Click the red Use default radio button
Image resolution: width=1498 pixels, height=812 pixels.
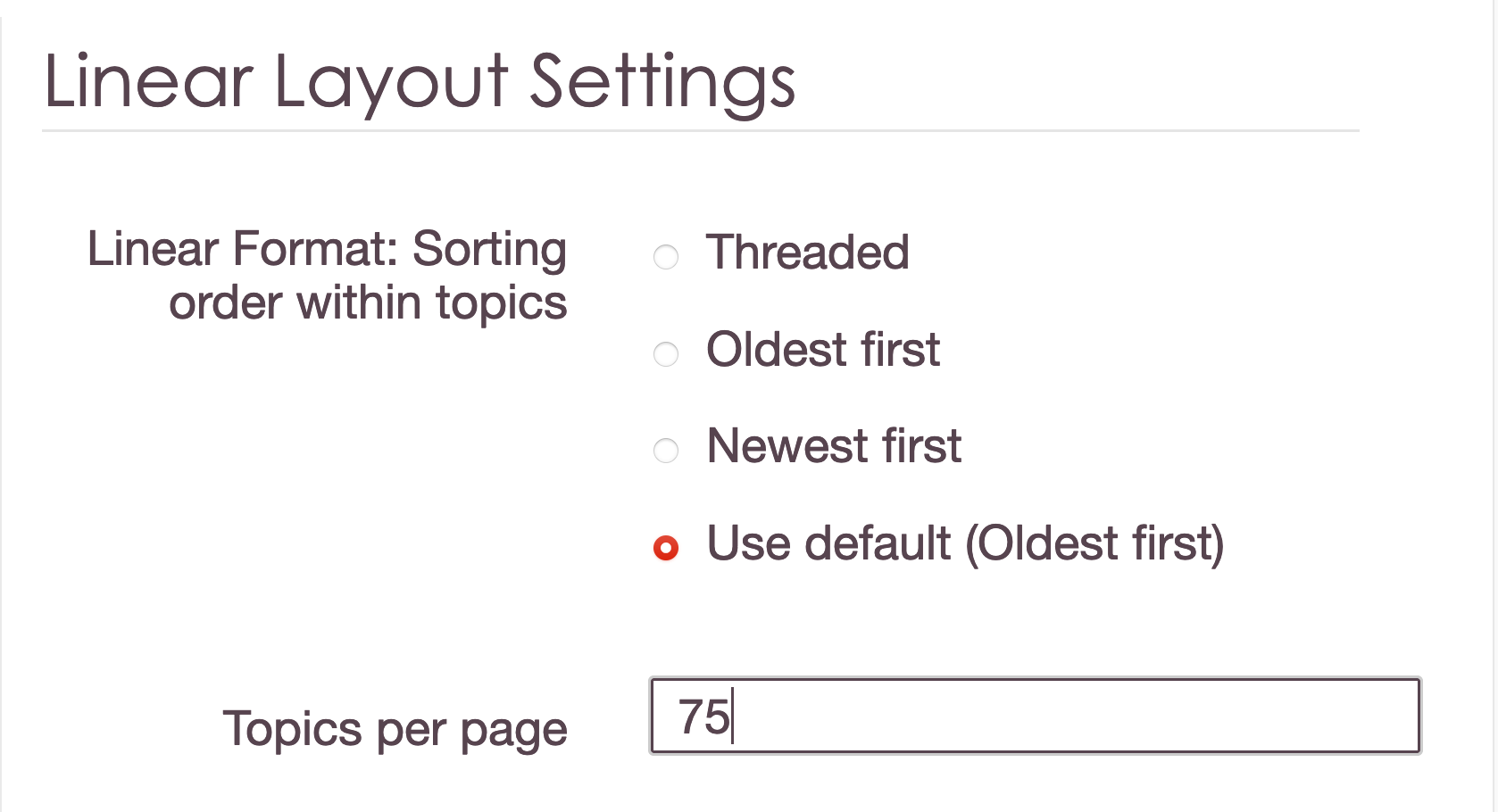[666, 547]
